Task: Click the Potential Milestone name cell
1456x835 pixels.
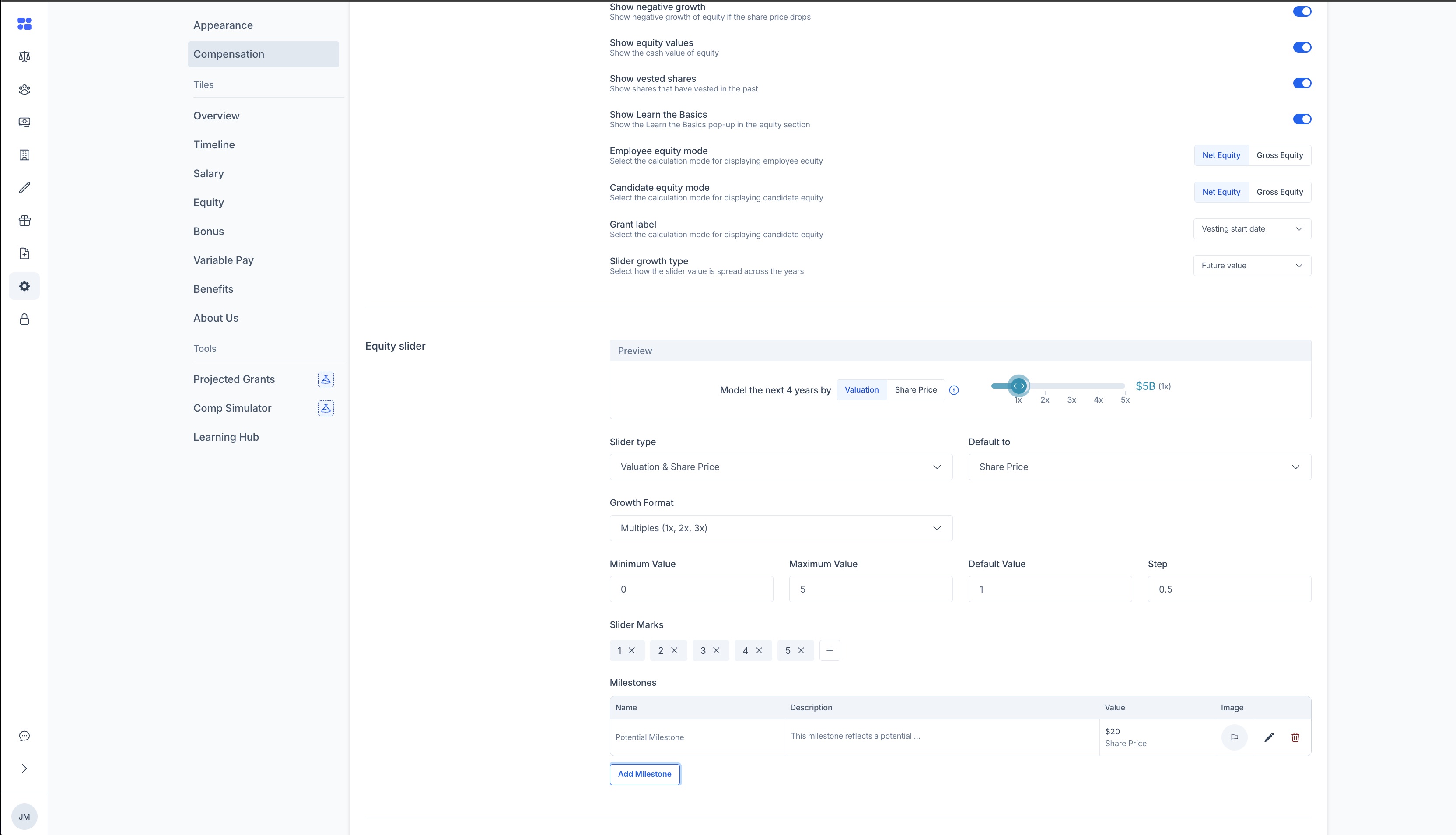Action: (x=697, y=737)
